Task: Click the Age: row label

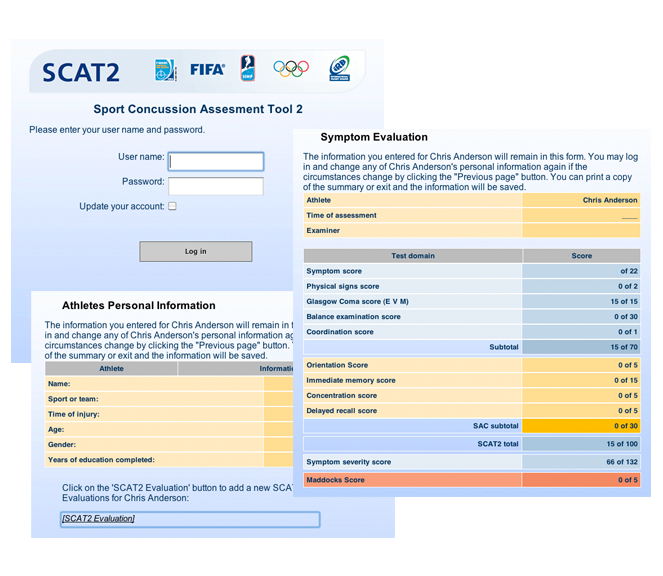Action: point(56,429)
